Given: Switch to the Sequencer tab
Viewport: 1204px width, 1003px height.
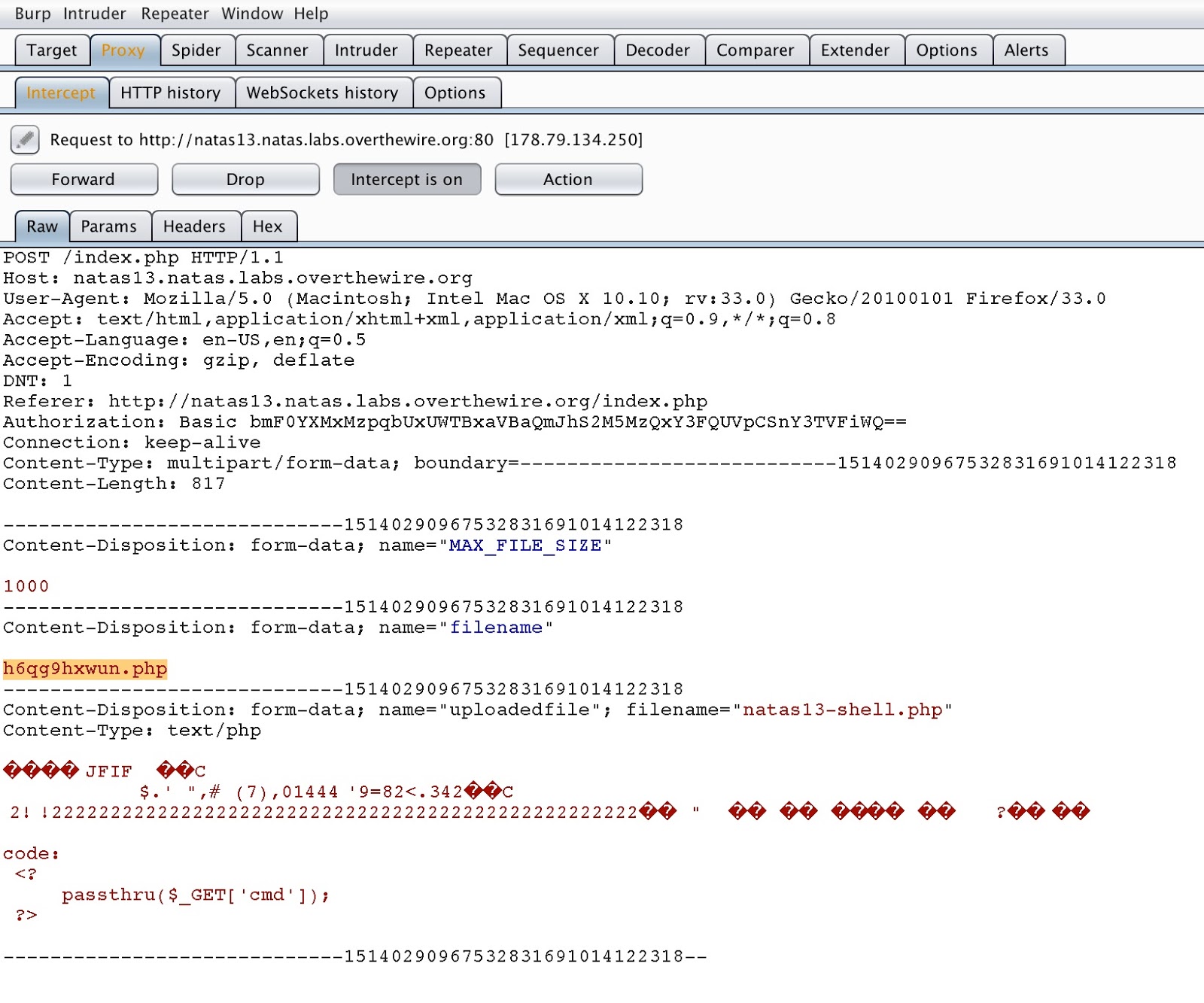Looking at the screenshot, I should pyautogui.click(x=558, y=50).
